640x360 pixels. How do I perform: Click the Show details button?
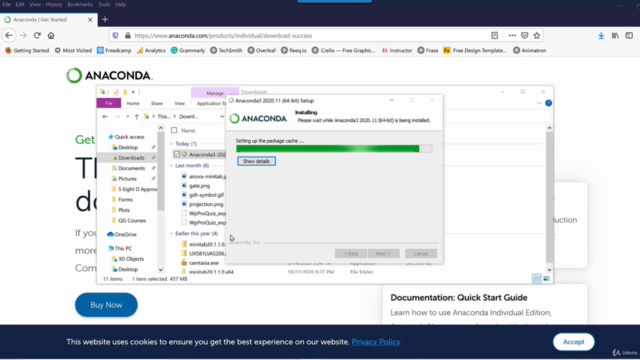[x=256, y=161]
